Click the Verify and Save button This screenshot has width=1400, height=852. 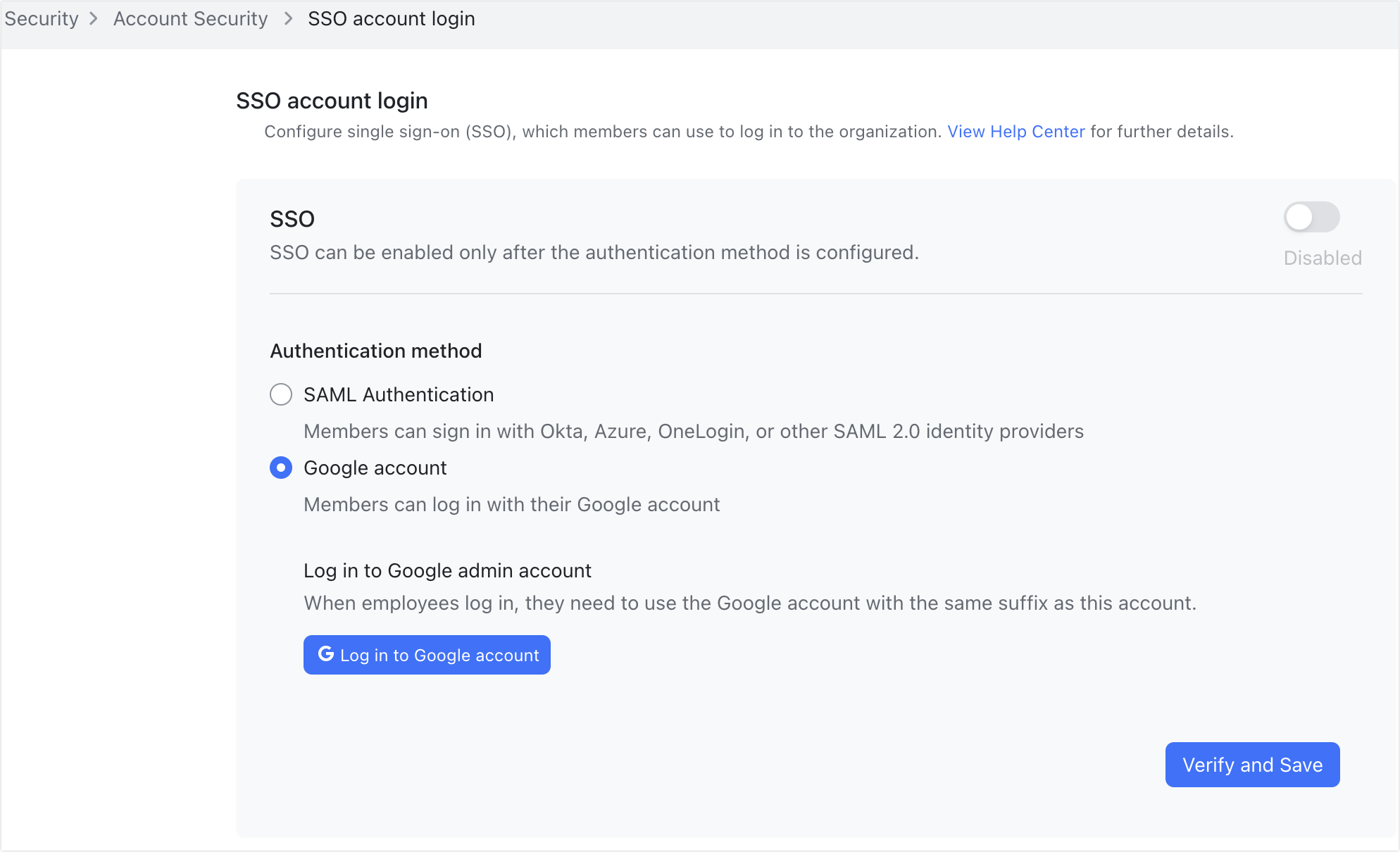click(1252, 764)
